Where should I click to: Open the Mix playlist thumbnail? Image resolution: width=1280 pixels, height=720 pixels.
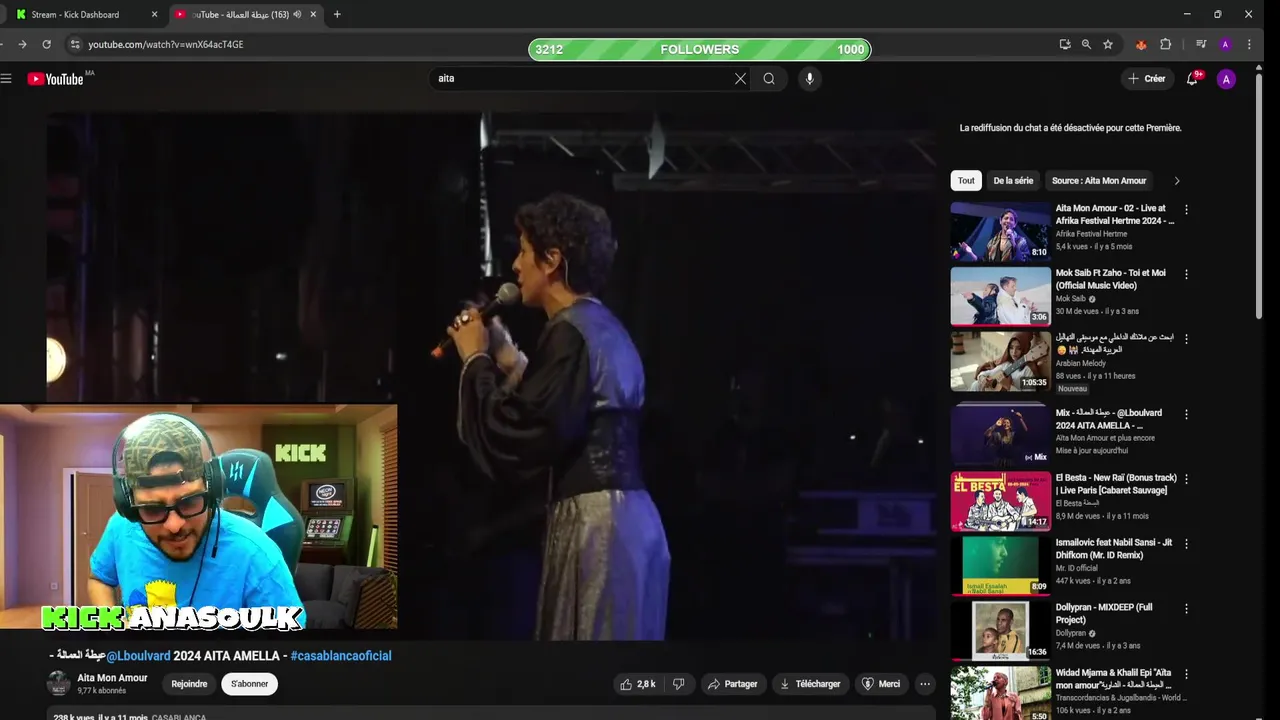point(1000,435)
